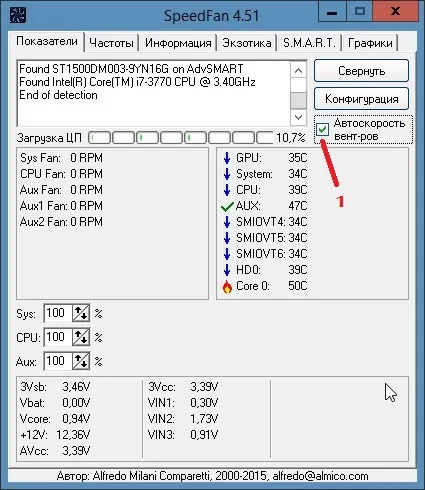The width and height of the screenshot is (425, 490).
Task: Toggle the Автоскорость вент-ров checkbox
Action: (x=322, y=129)
